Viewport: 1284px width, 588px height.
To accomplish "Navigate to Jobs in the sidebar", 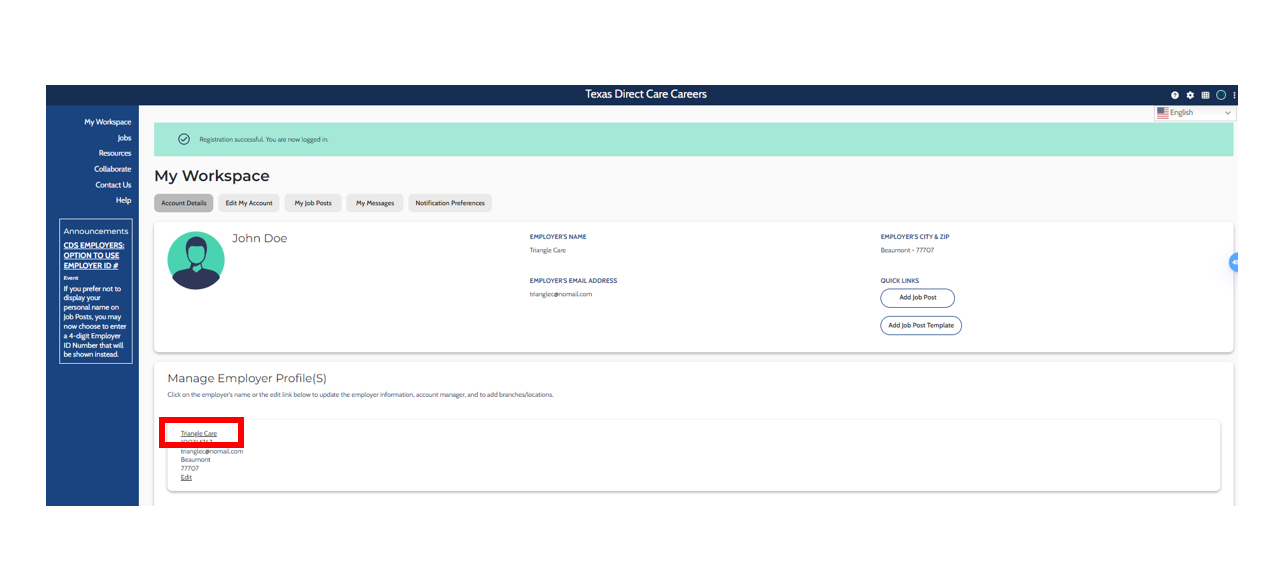I will (x=124, y=138).
